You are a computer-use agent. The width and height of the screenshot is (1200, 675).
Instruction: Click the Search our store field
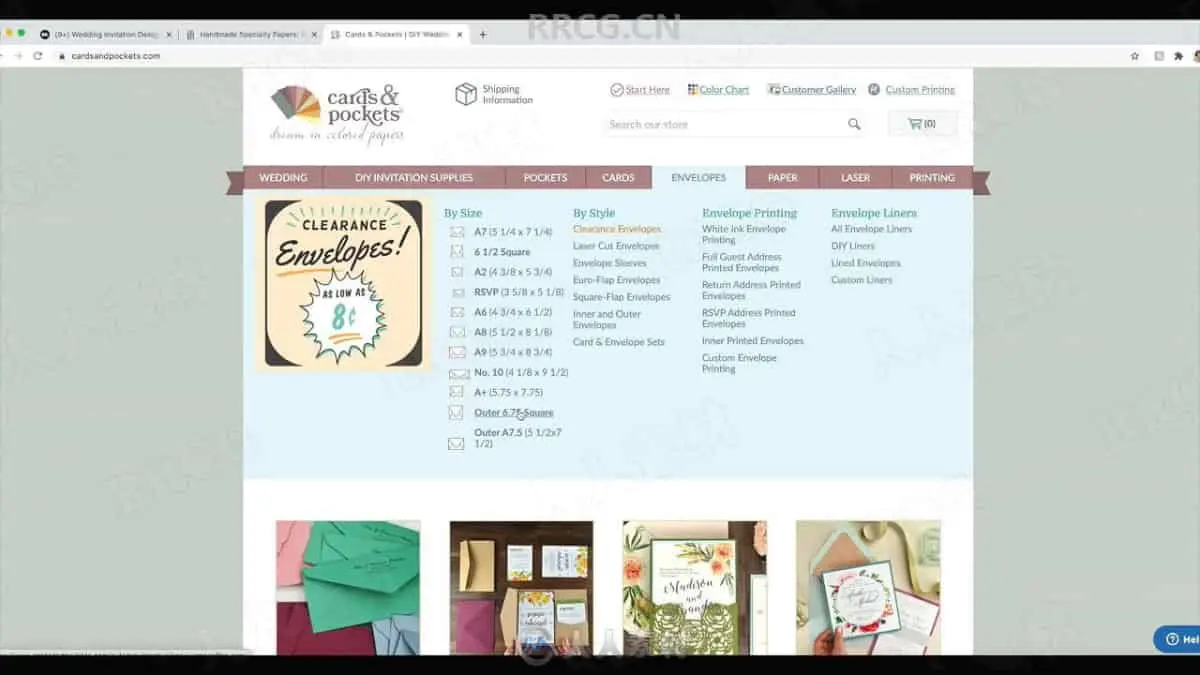pyautogui.click(x=736, y=124)
